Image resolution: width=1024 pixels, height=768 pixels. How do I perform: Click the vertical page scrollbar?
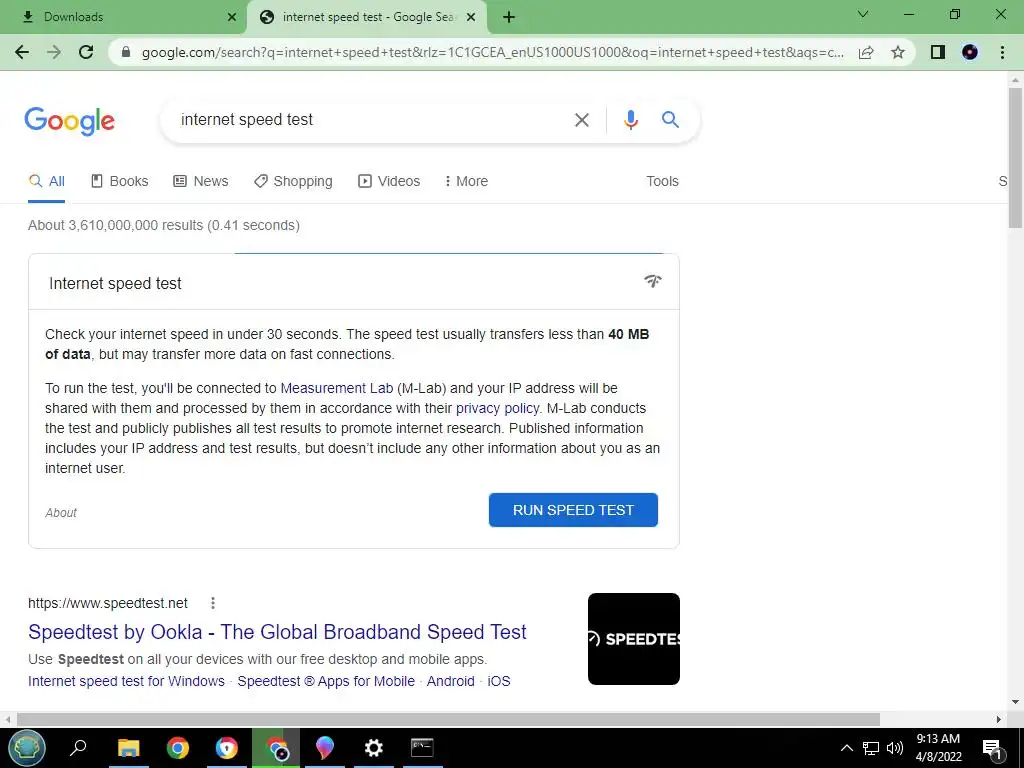pos(1015,157)
